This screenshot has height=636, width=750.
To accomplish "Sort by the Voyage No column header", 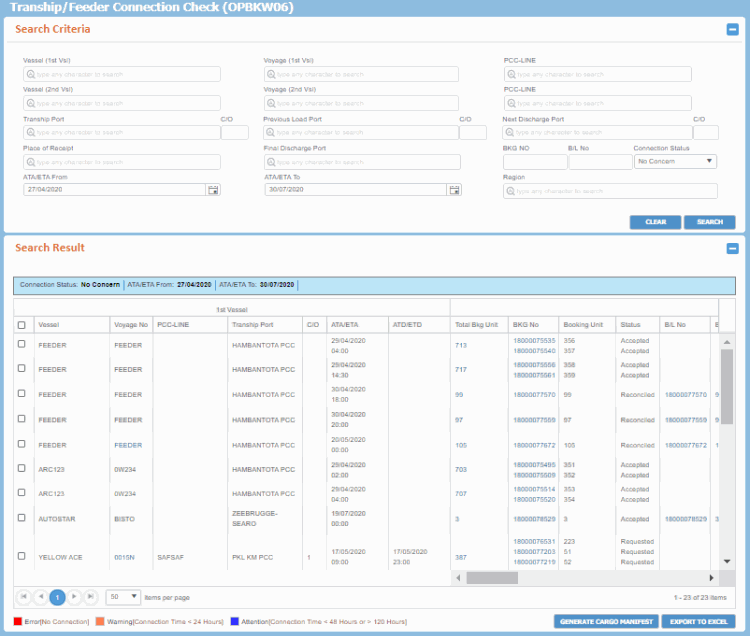I will (x=131, y=325).
